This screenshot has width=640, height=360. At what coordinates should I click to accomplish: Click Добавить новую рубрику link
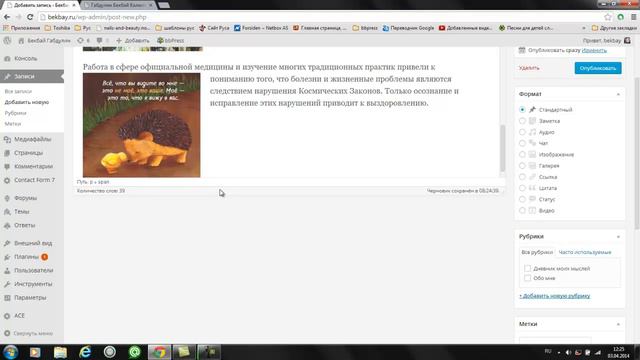(x=555, y=296)
